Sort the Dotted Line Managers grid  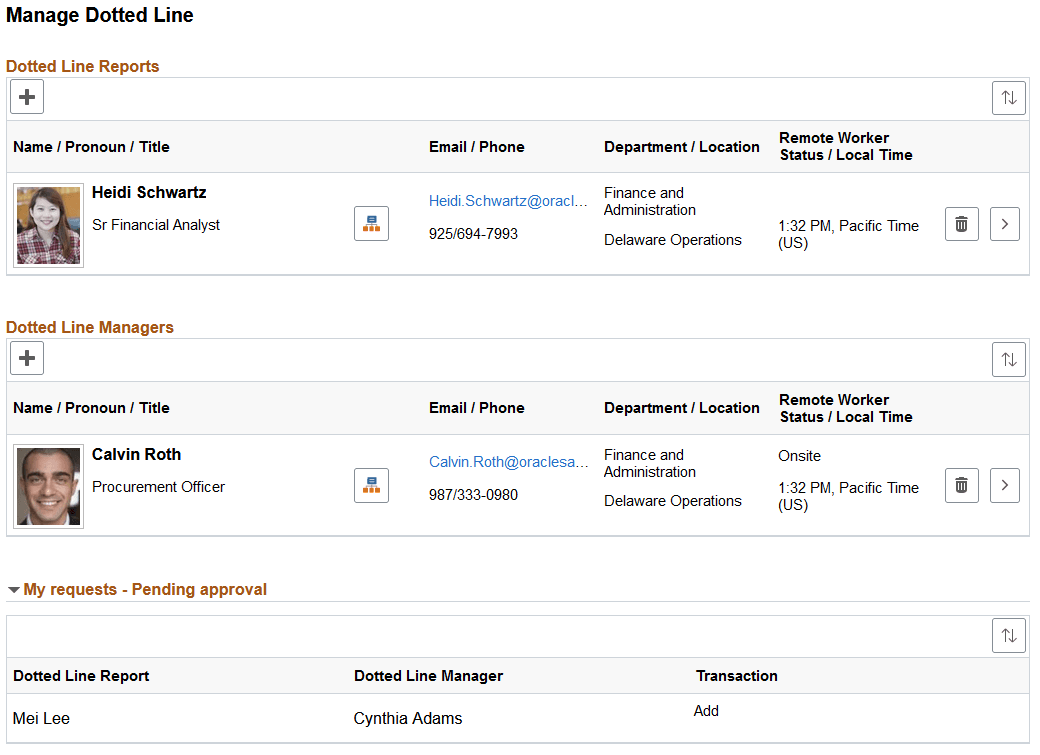[1008, 358]
